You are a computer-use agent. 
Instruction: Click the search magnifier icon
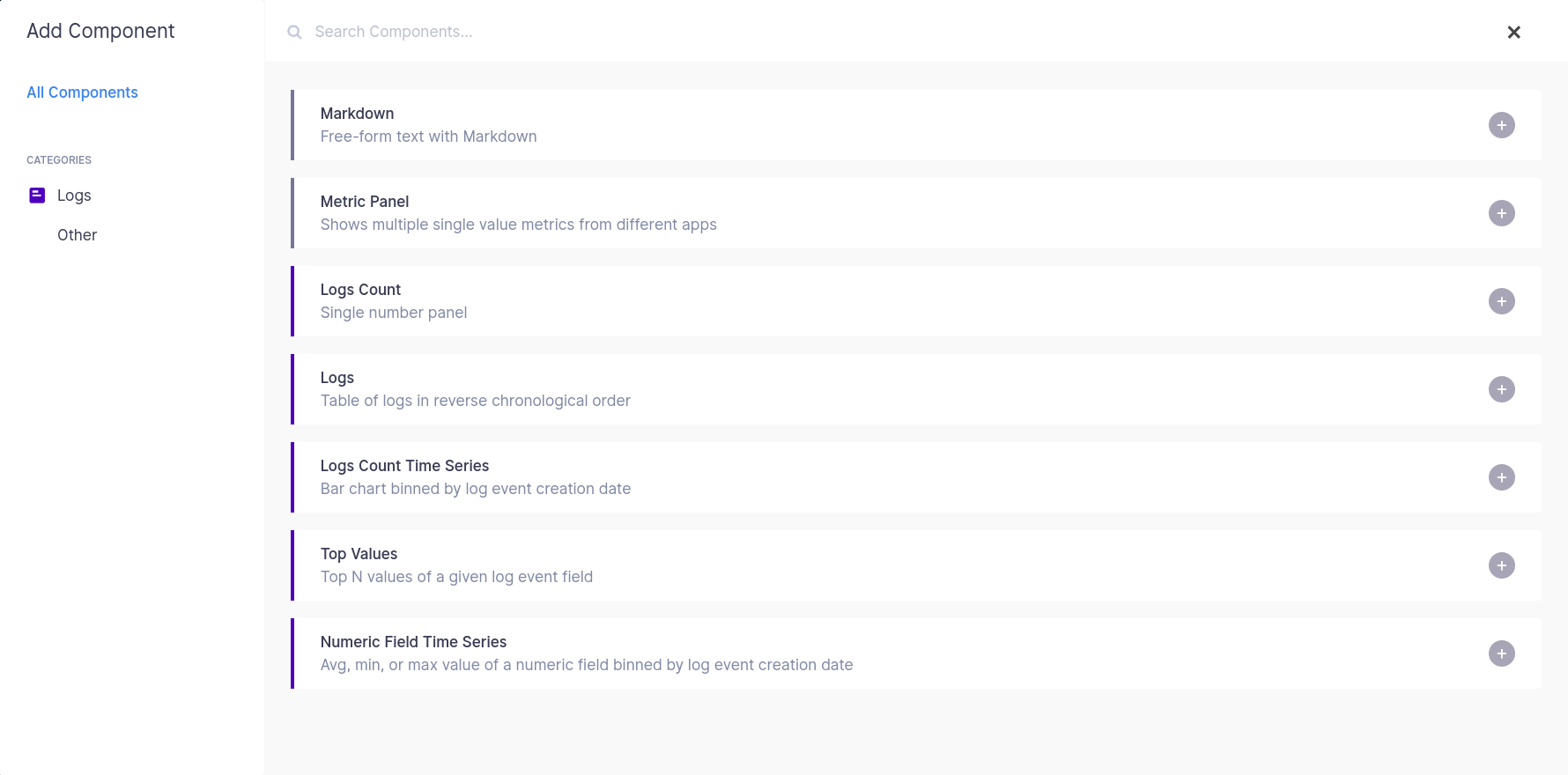tap(295, 32)
